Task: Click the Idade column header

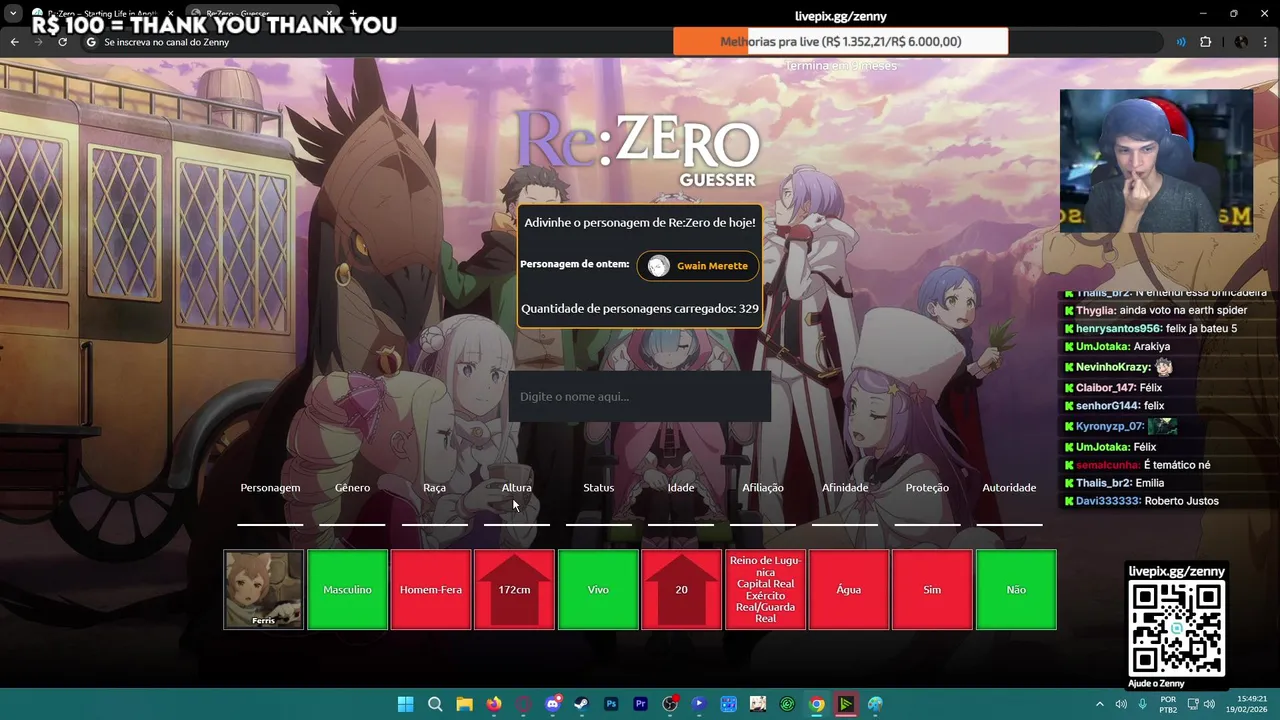Action: pos(681,488)
